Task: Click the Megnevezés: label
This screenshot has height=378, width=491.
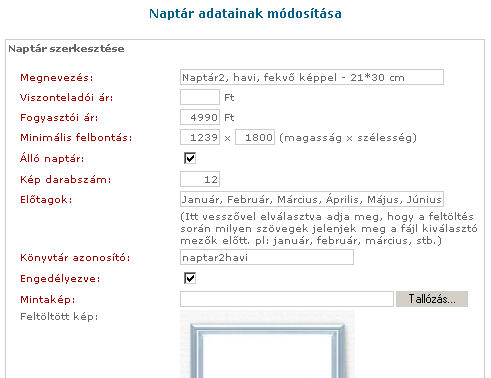Action: (x=57, y=78)
